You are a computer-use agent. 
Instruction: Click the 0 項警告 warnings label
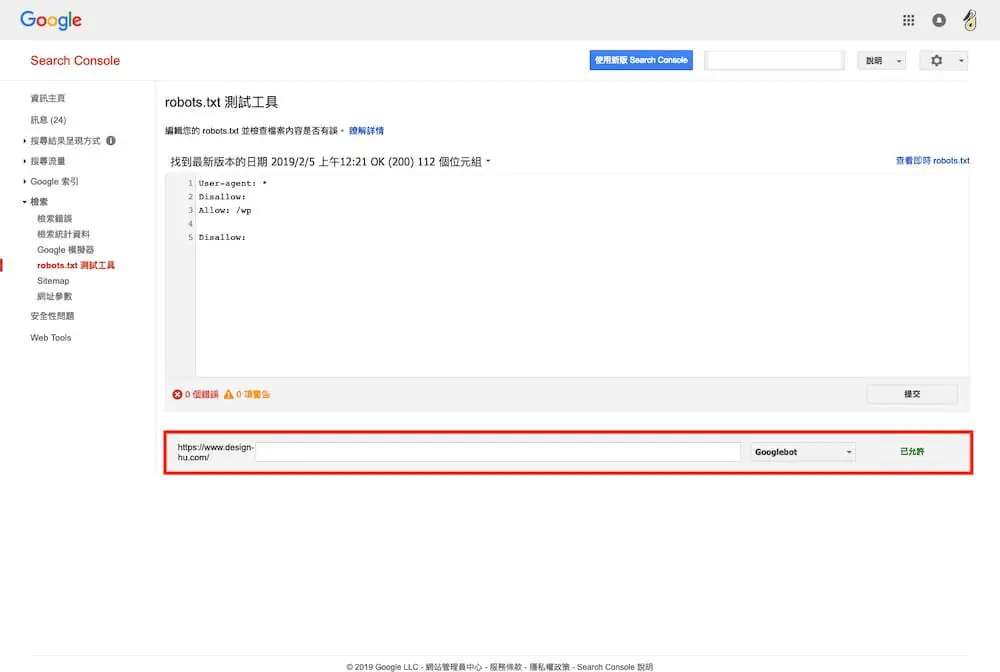coord(253,395)
